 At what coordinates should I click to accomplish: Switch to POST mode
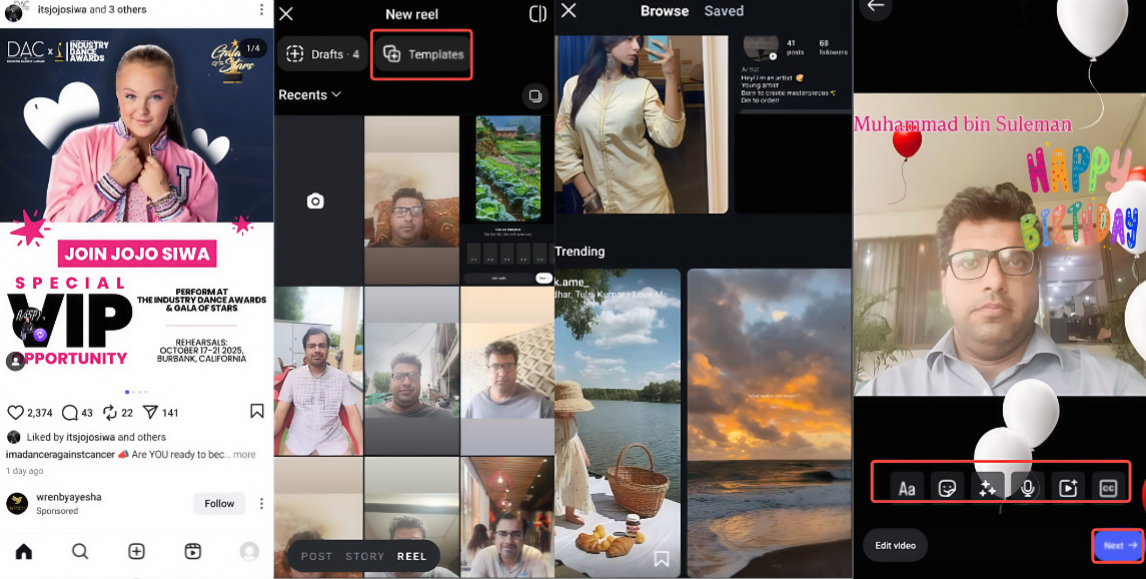click(316, 556)
